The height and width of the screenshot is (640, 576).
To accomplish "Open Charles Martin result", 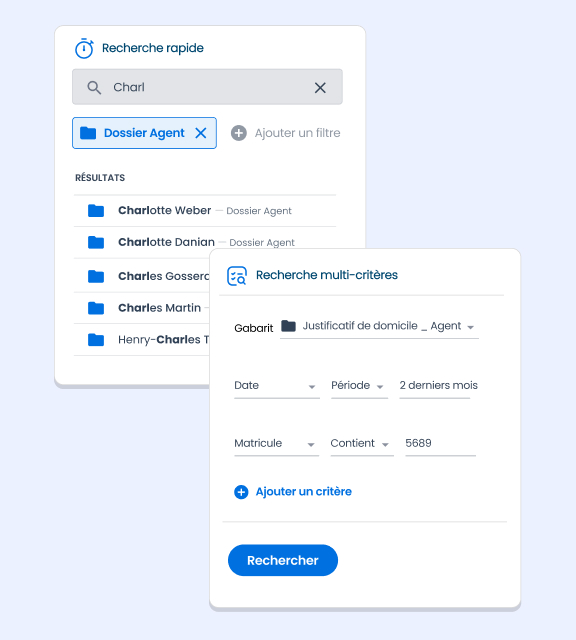I will [x=142, y=308].
